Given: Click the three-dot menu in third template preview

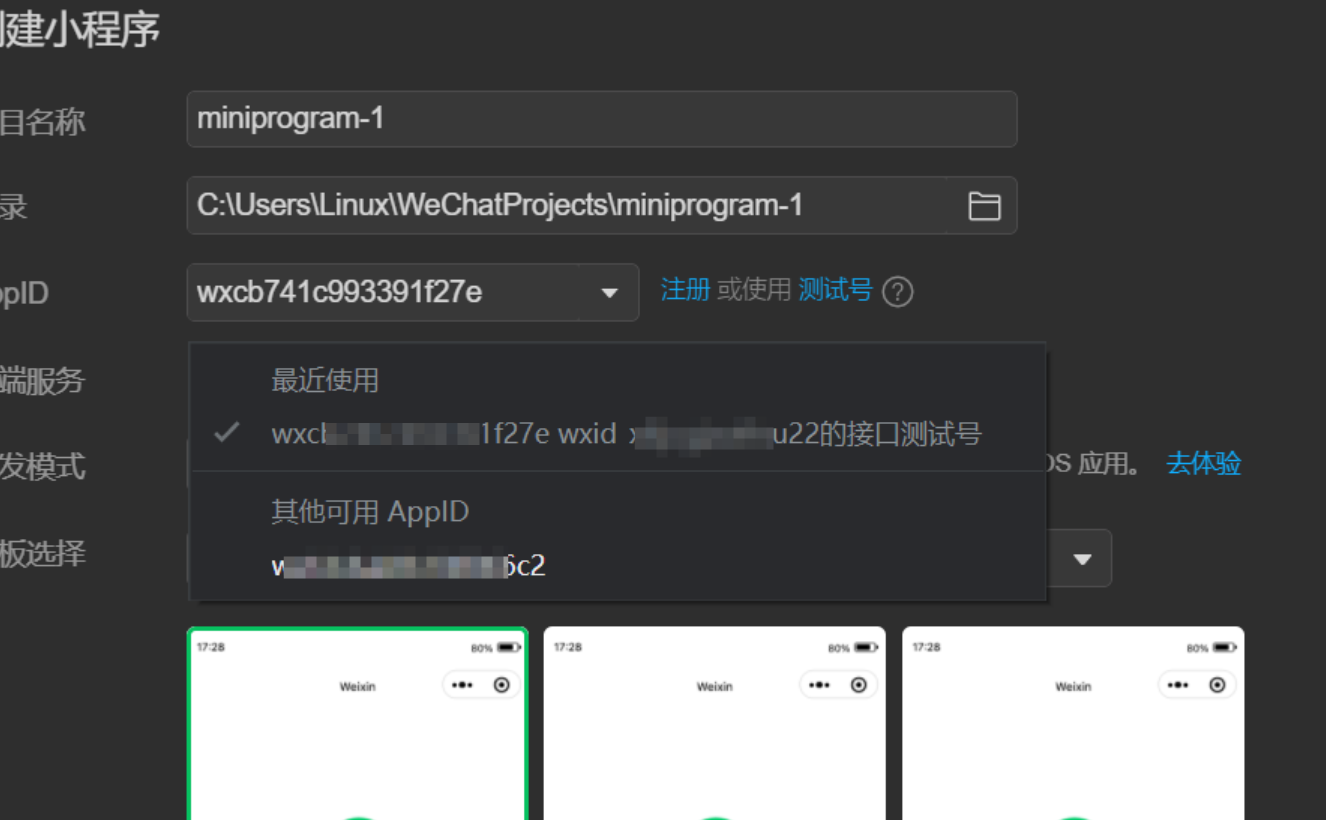Looking at the screenshot, I should pos(1178,685).
